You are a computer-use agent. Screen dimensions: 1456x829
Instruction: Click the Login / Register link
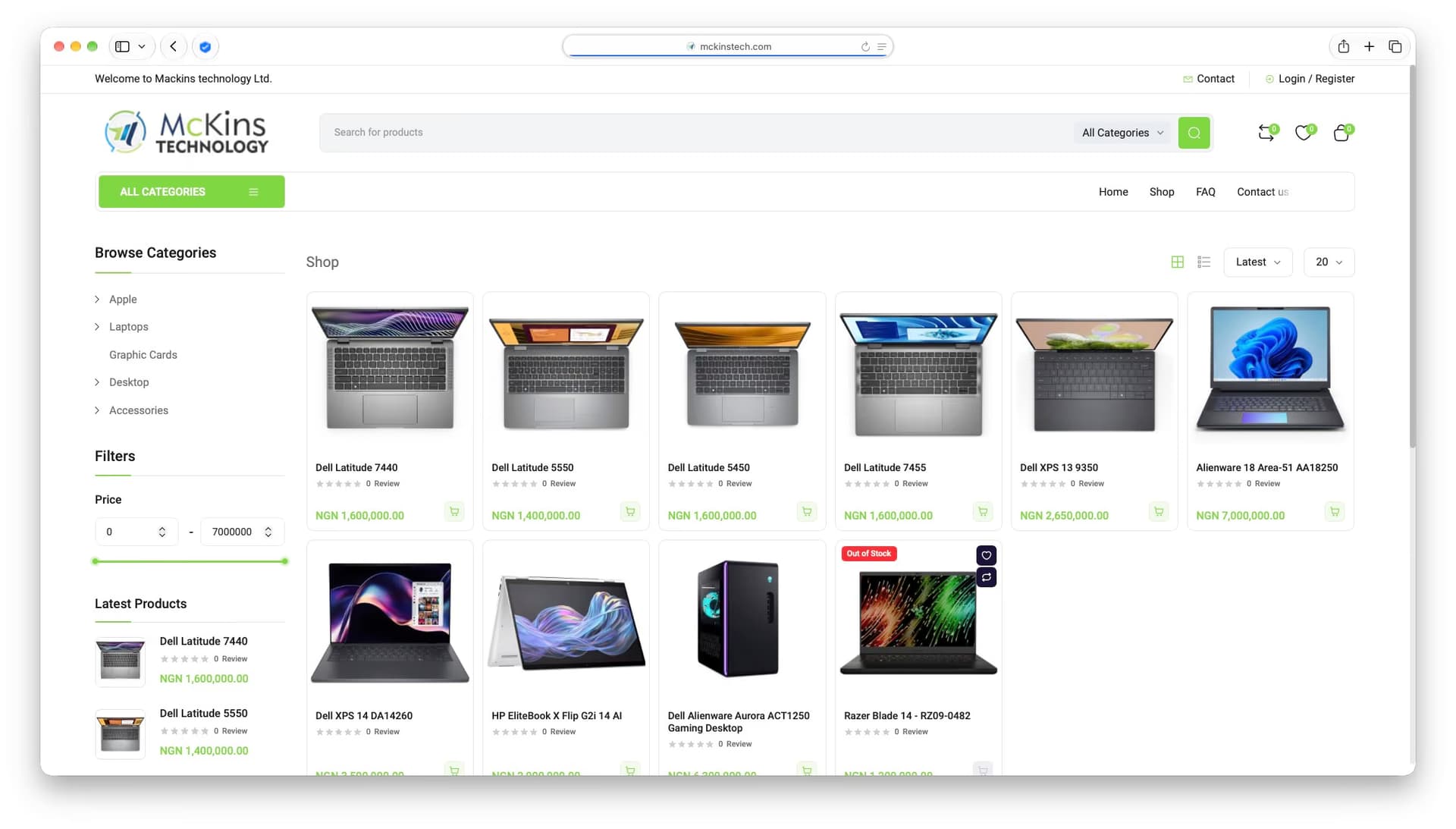(1316, 79)
